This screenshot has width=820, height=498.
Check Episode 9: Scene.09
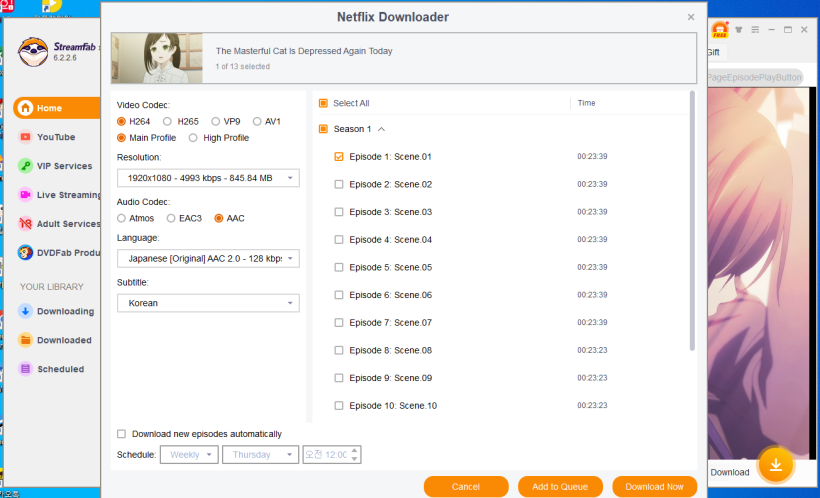(x=339, y=378)
